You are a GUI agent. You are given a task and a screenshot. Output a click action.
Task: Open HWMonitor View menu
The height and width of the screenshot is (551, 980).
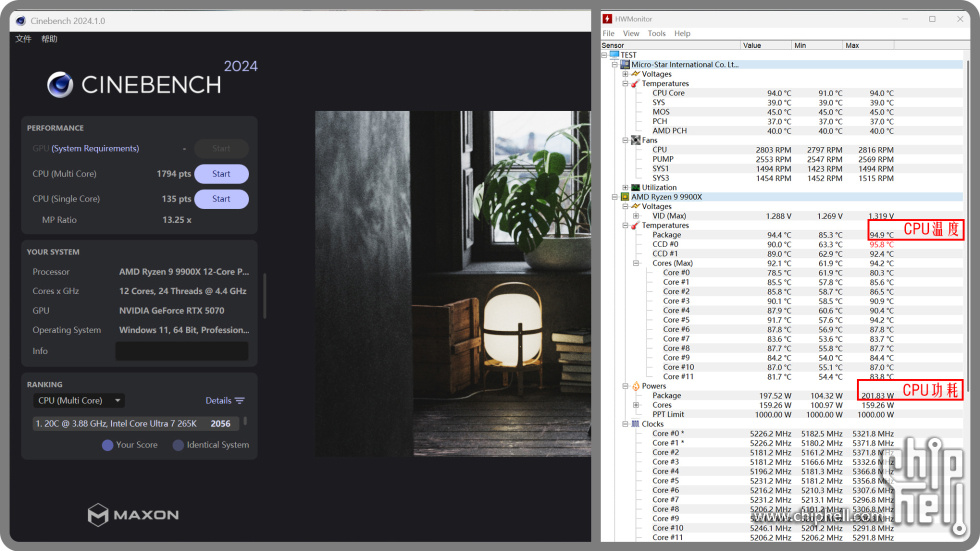point(631,33)
